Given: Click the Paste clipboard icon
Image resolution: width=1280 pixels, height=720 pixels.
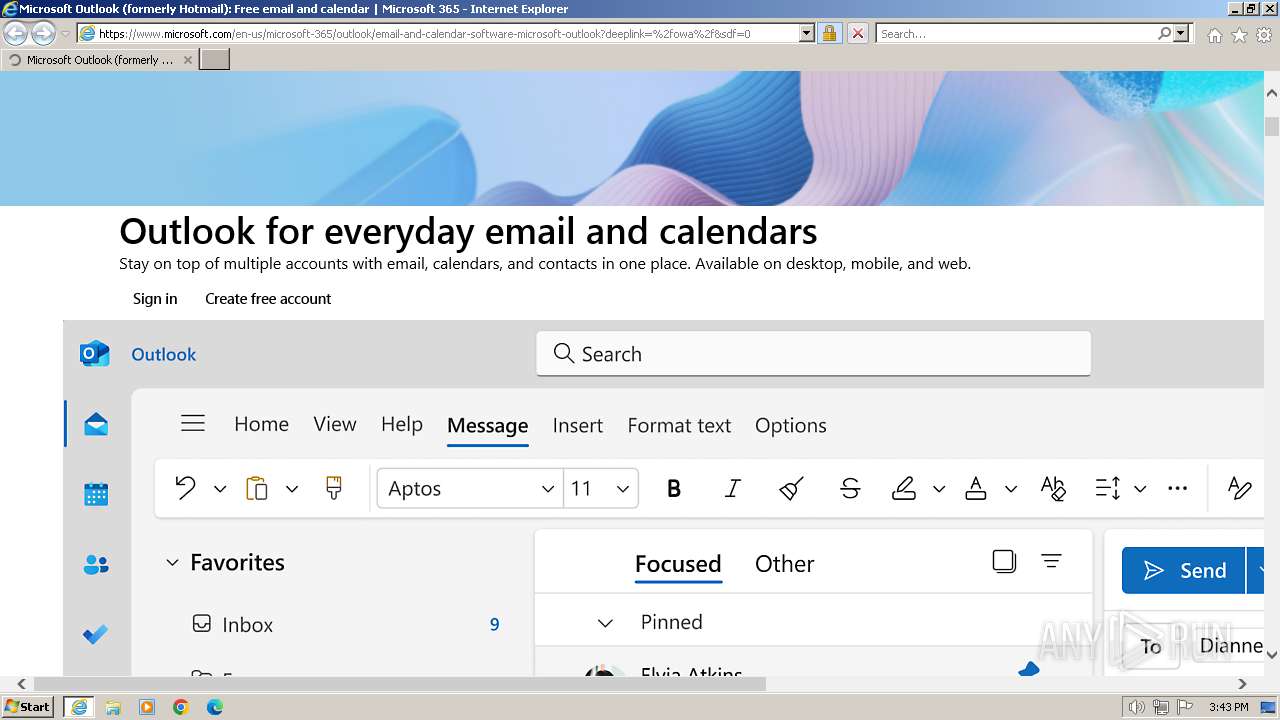Looking at the screenshot, I should click(x=257, y=488).
